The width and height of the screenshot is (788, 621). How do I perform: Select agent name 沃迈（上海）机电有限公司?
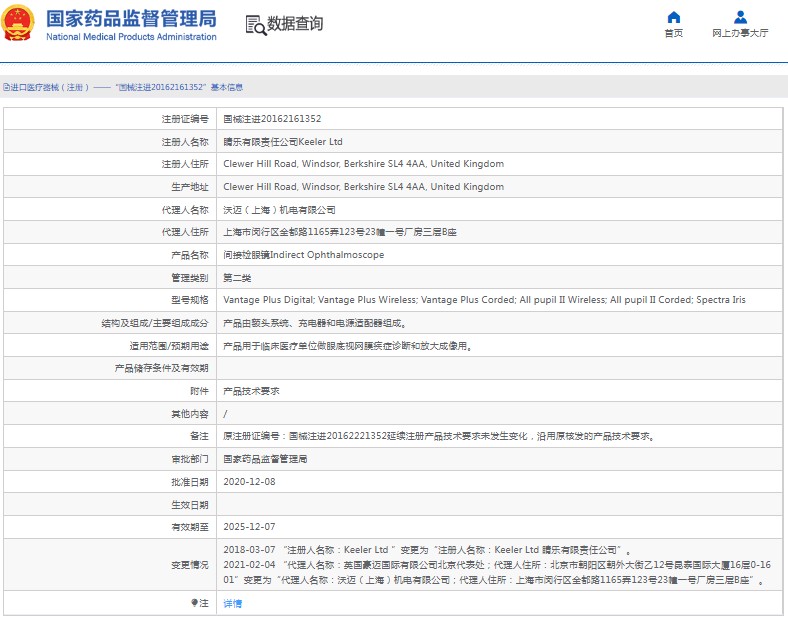(x=279, y=210)
